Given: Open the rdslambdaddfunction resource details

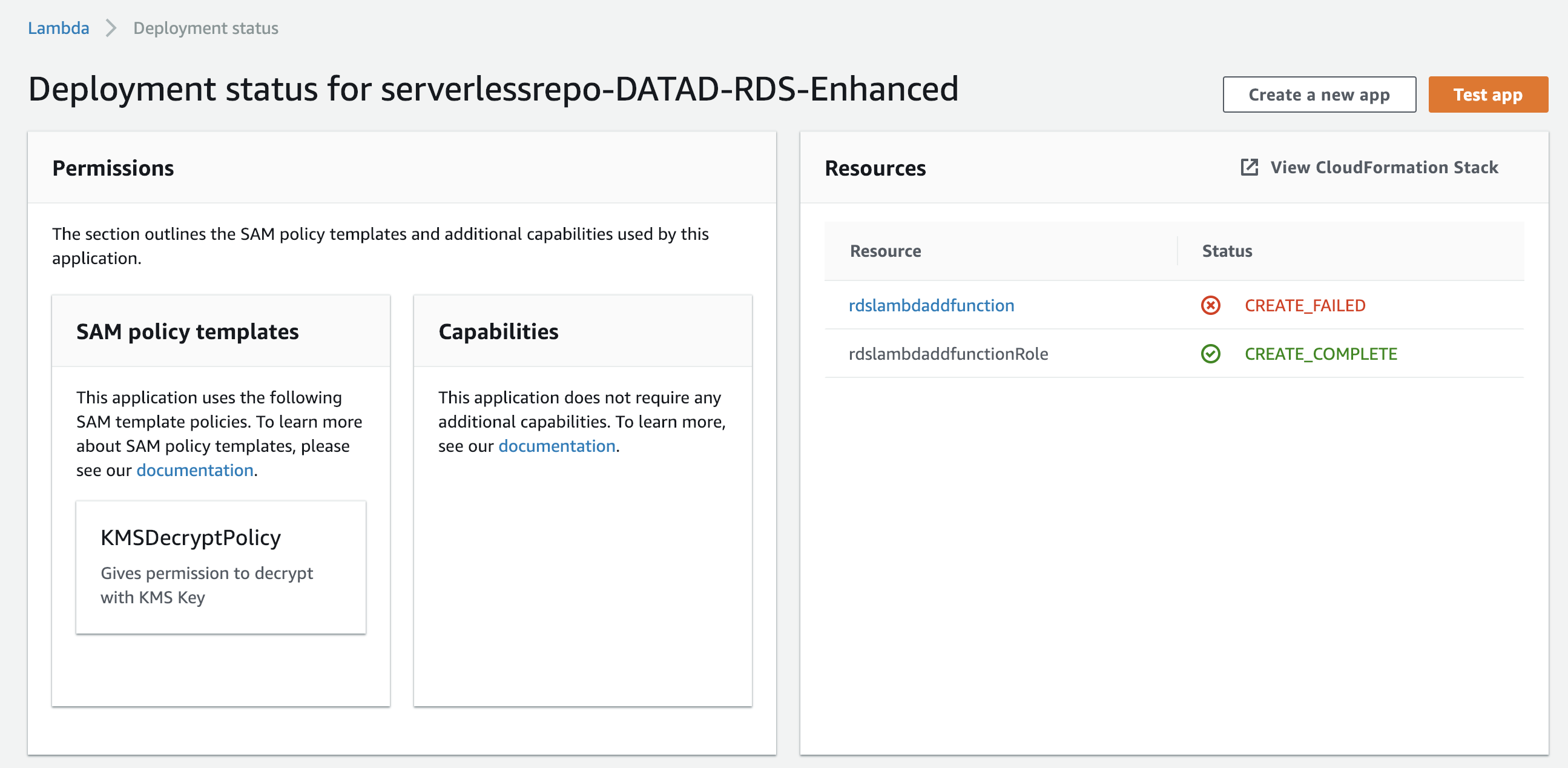Looking at the screenshot, I should coord(932,305).
